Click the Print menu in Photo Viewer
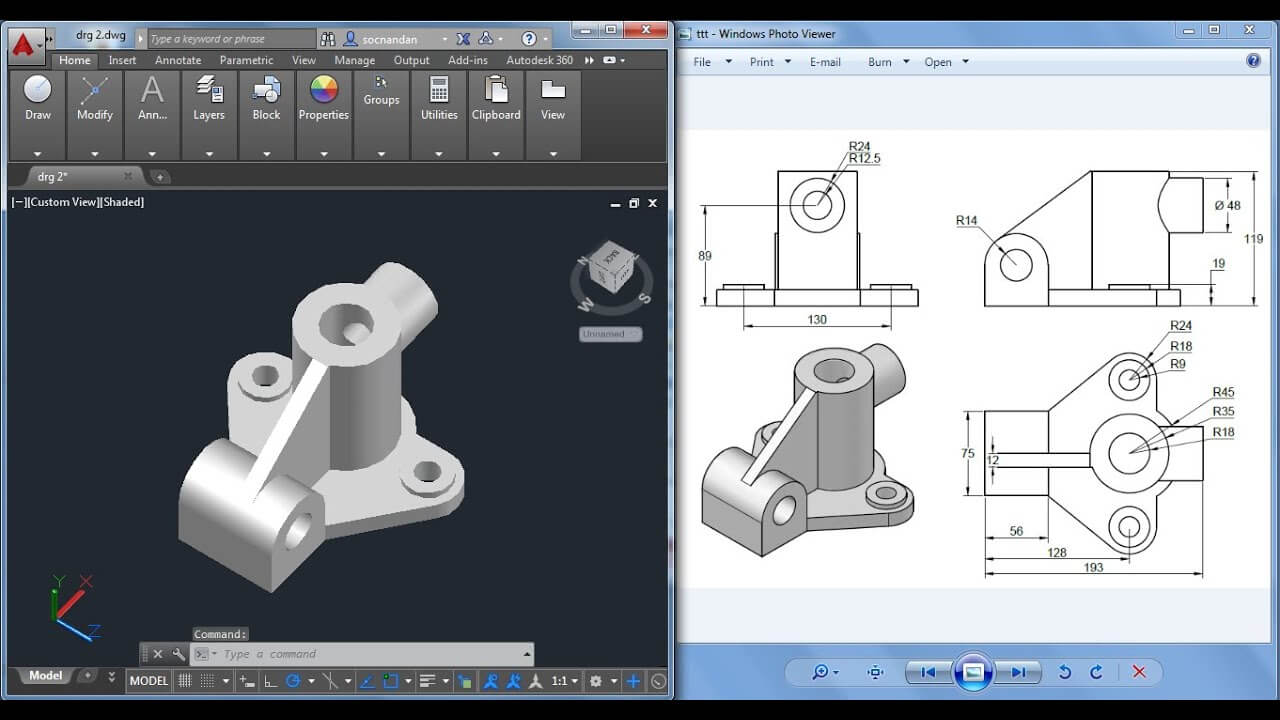Screen dimensions: 1280x720 [x=763, y=62]
